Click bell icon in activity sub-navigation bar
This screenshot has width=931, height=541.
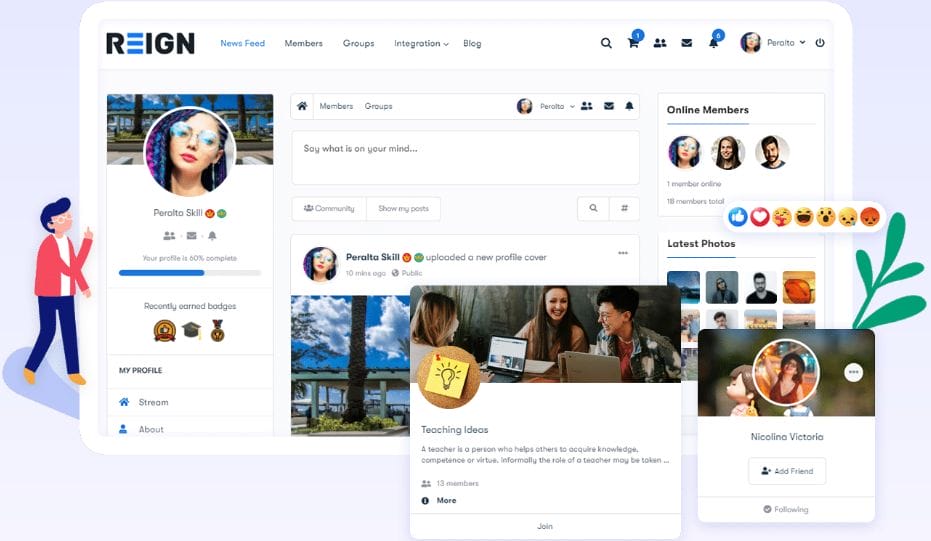pyautogui.click(x=629, y=106)
